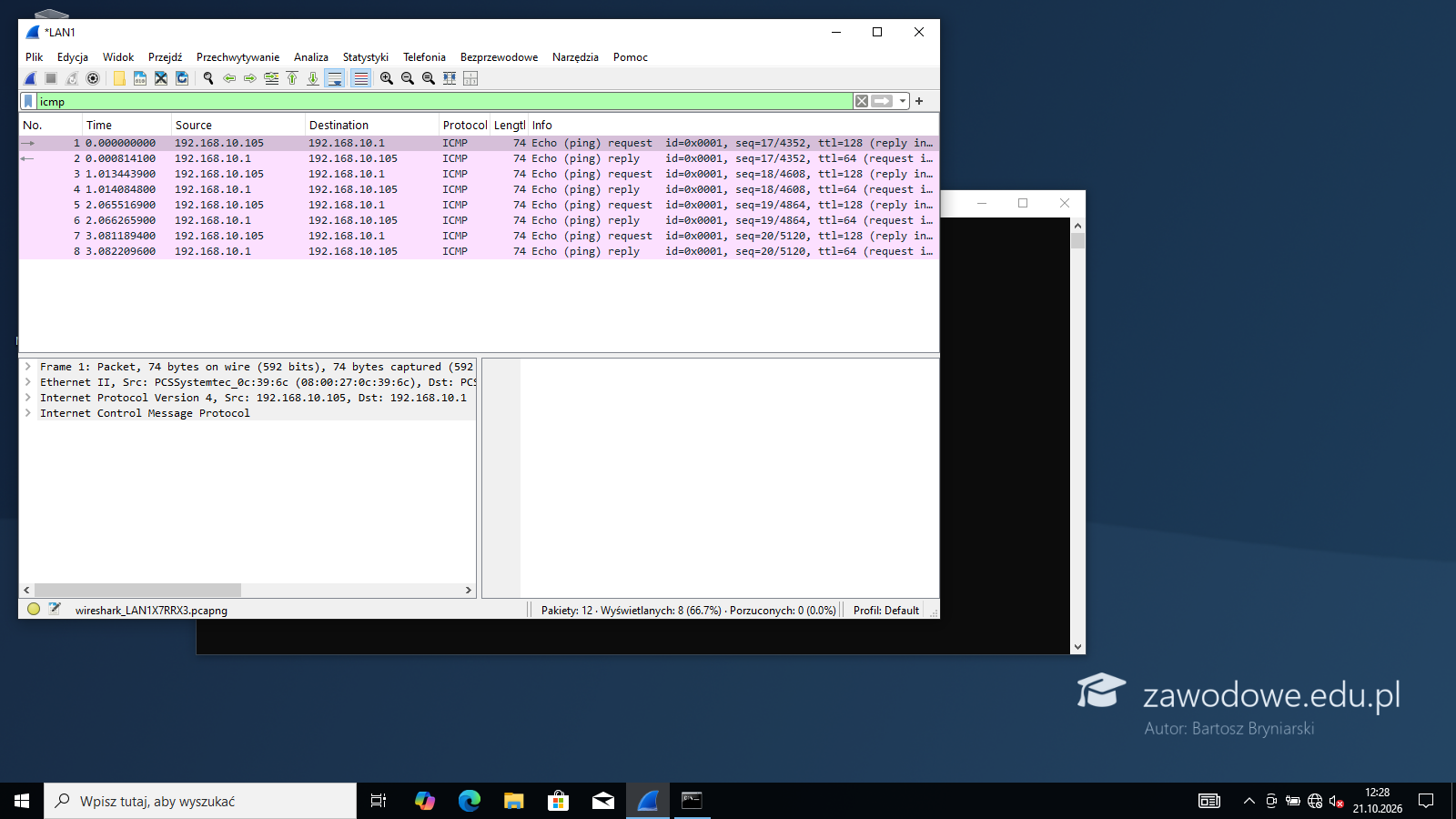Viewport: 1456px width, 819px height.
Task: Reload the capture file icon
Action: 182,78
